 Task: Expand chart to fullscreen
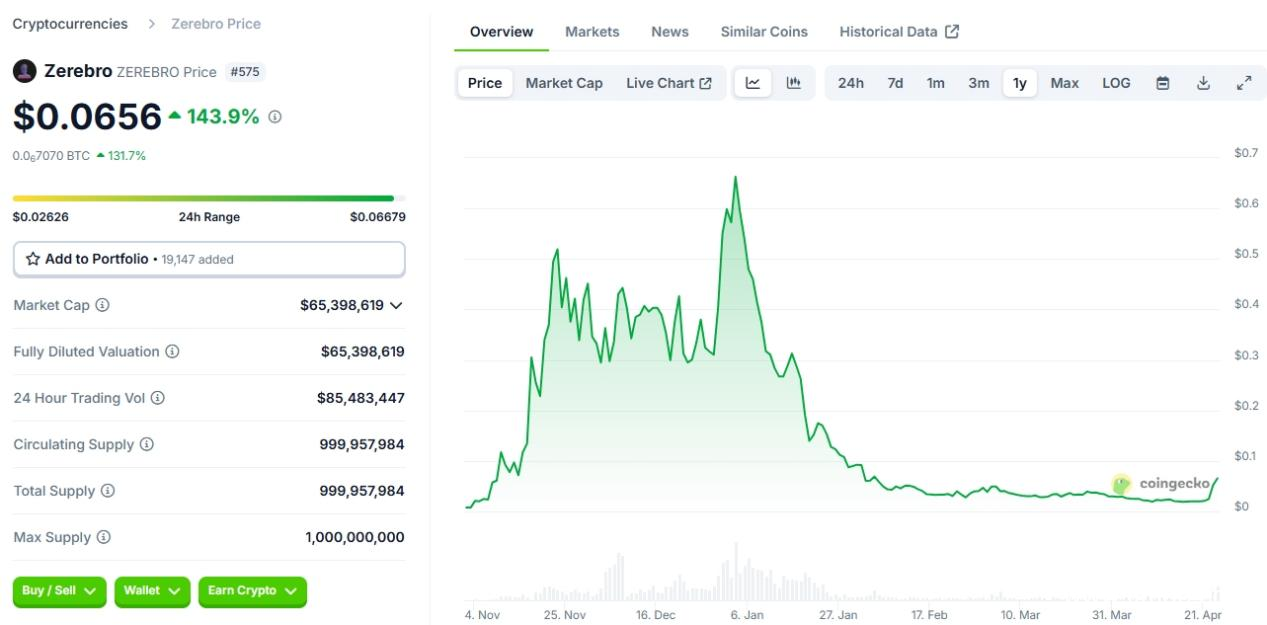1244,83
